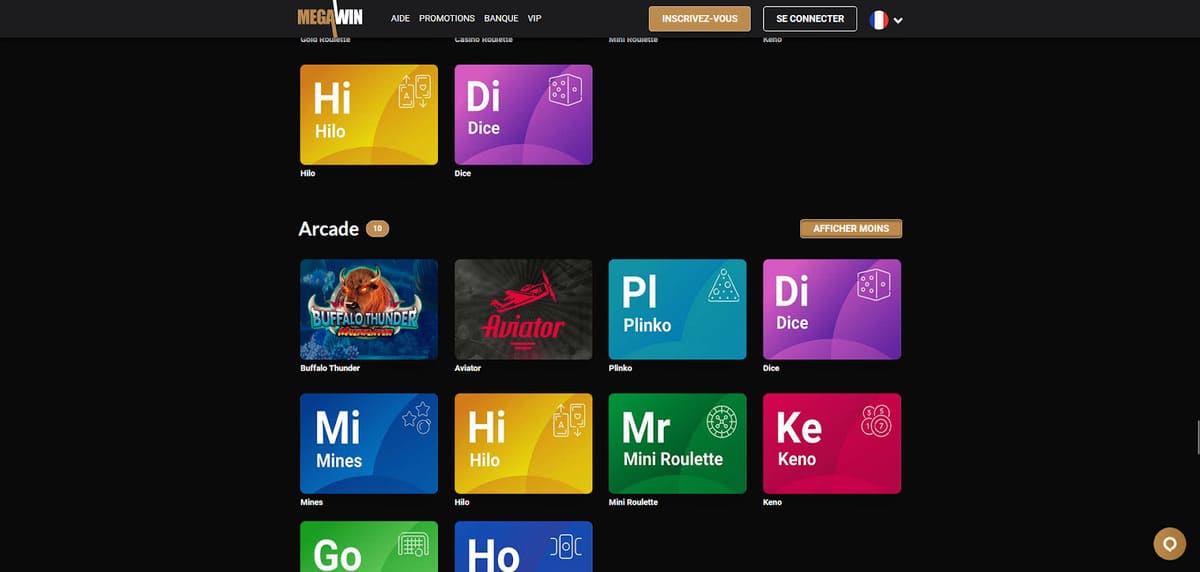Open the Hilo tile in Arcade section
Screen dimensions: 1200x572
(523, 443)
